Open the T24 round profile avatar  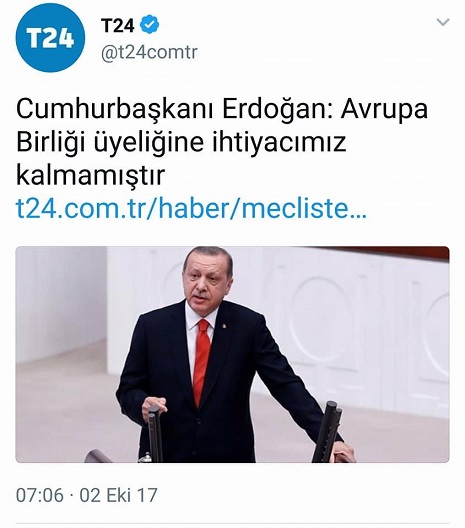51,37
